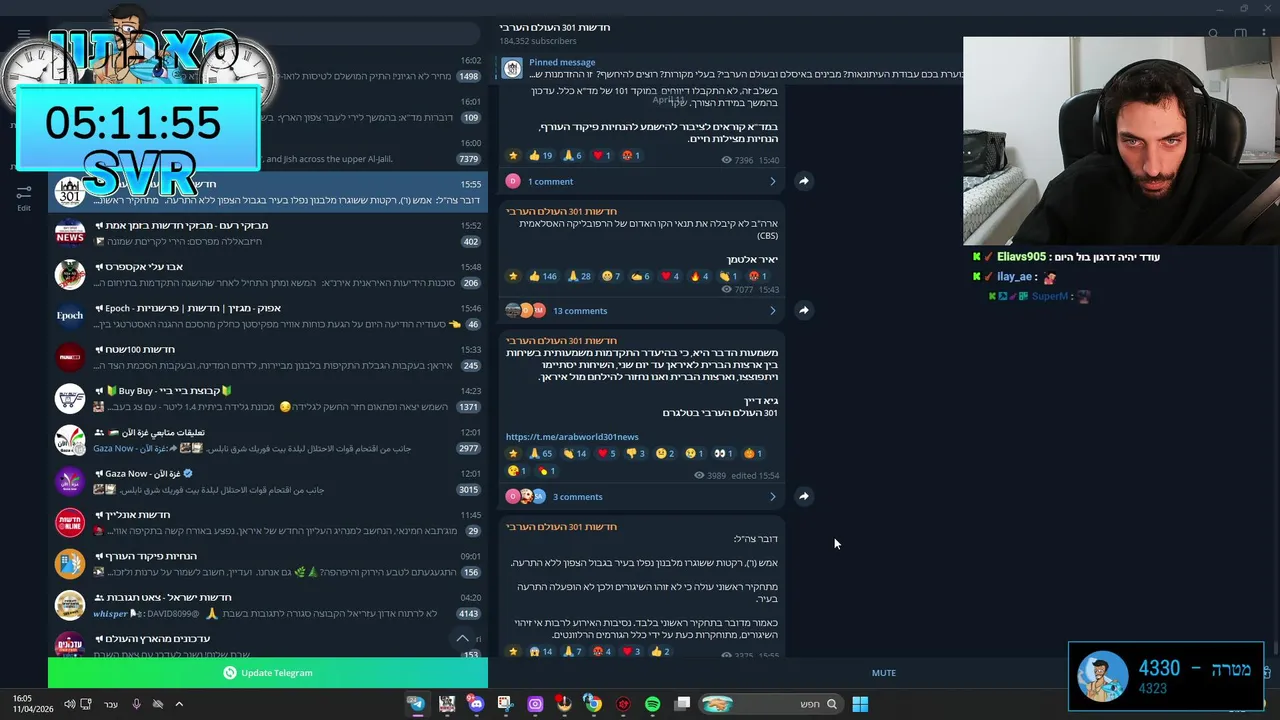Toggle the thumbs-up 19 reaction

tap(540, 155)
